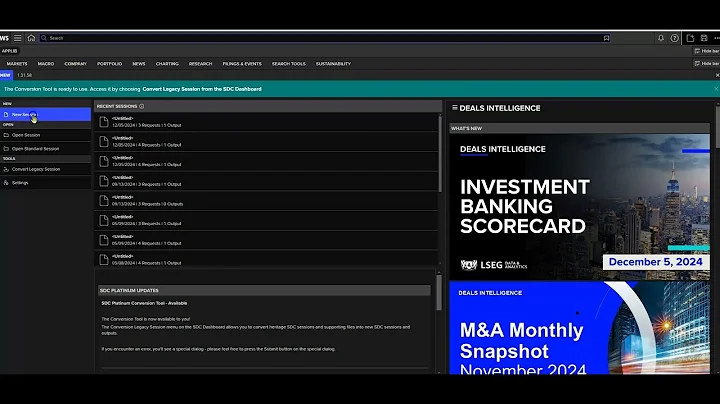Choose Convert Legacy Session under Tools

pos(45,169)
